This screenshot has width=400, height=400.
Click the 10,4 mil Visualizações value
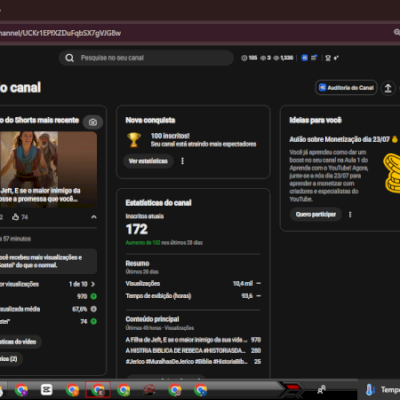click(243, 284)
